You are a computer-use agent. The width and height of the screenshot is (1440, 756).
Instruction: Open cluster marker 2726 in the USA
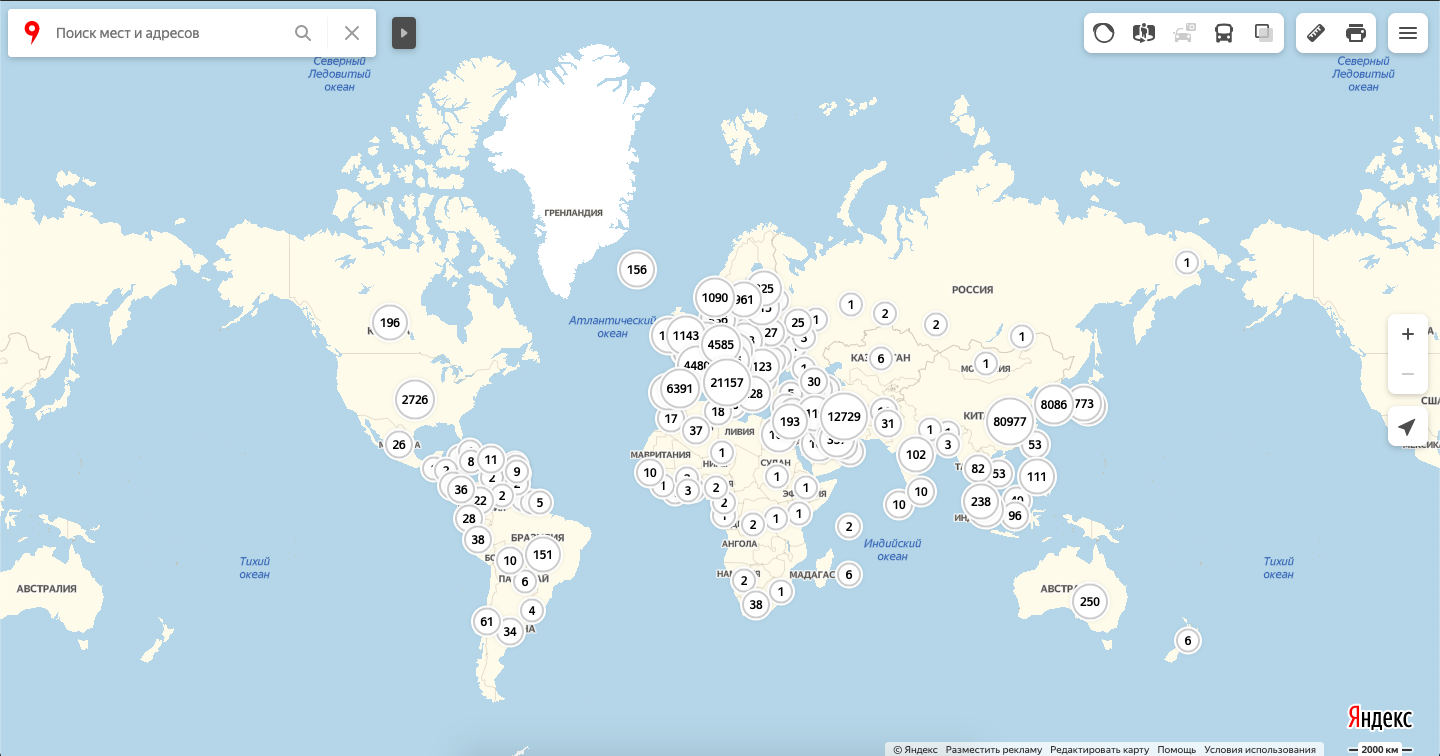[x=415, y=400]
